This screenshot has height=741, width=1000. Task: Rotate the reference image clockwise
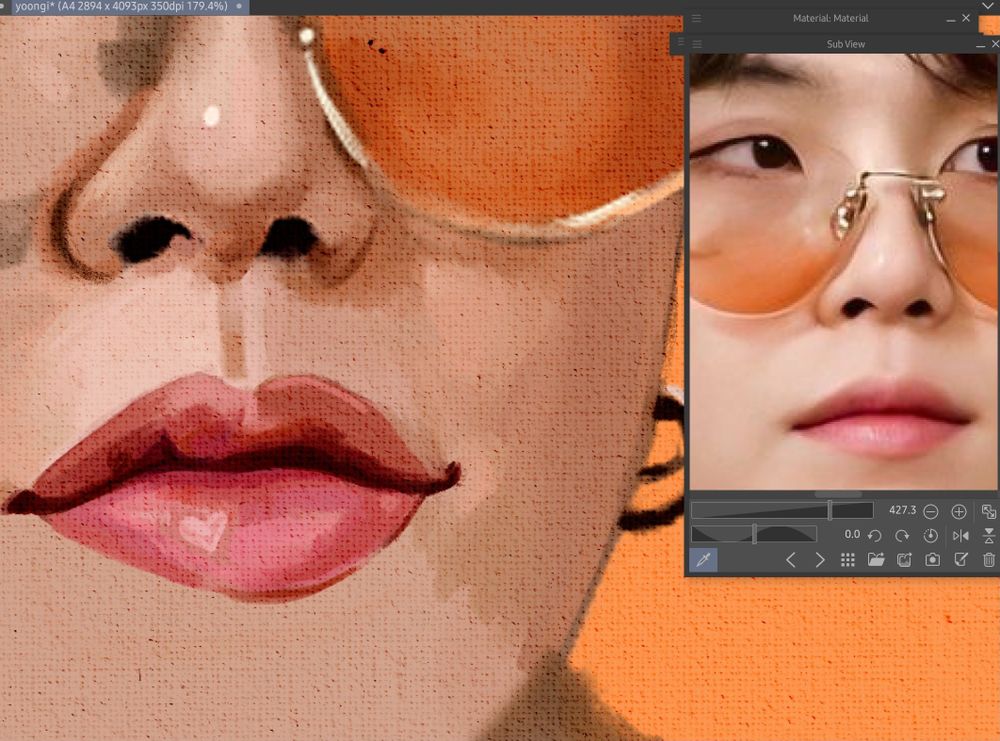(x=902, y=534)
